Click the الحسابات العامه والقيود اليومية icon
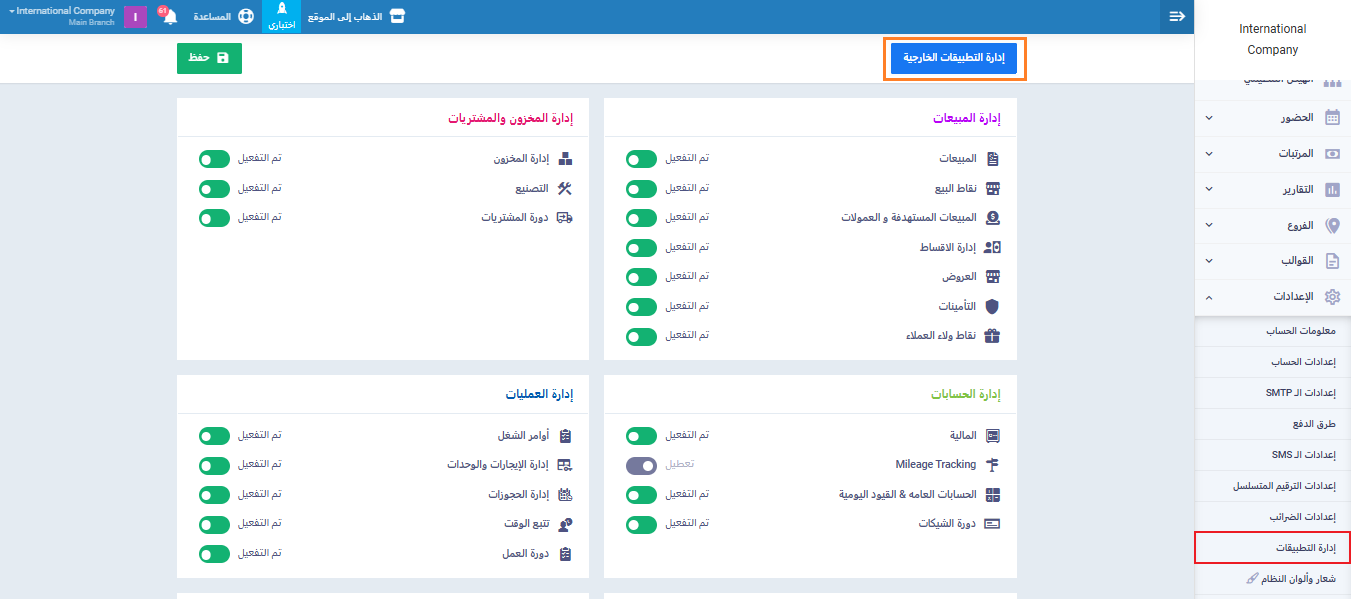Screen dimensions: 1351x599 tap(993, 494)
